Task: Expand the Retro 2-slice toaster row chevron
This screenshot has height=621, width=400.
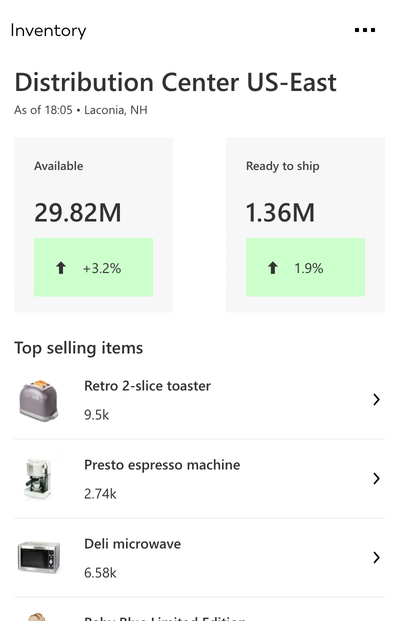Action: [x=376, y=400]
